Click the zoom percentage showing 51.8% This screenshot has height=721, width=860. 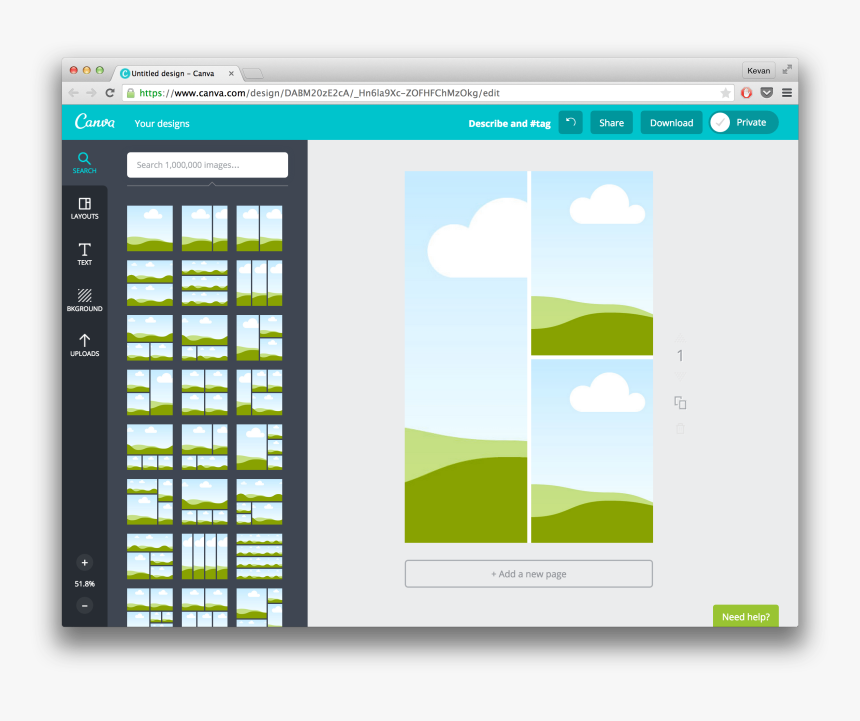click(84, 584)
